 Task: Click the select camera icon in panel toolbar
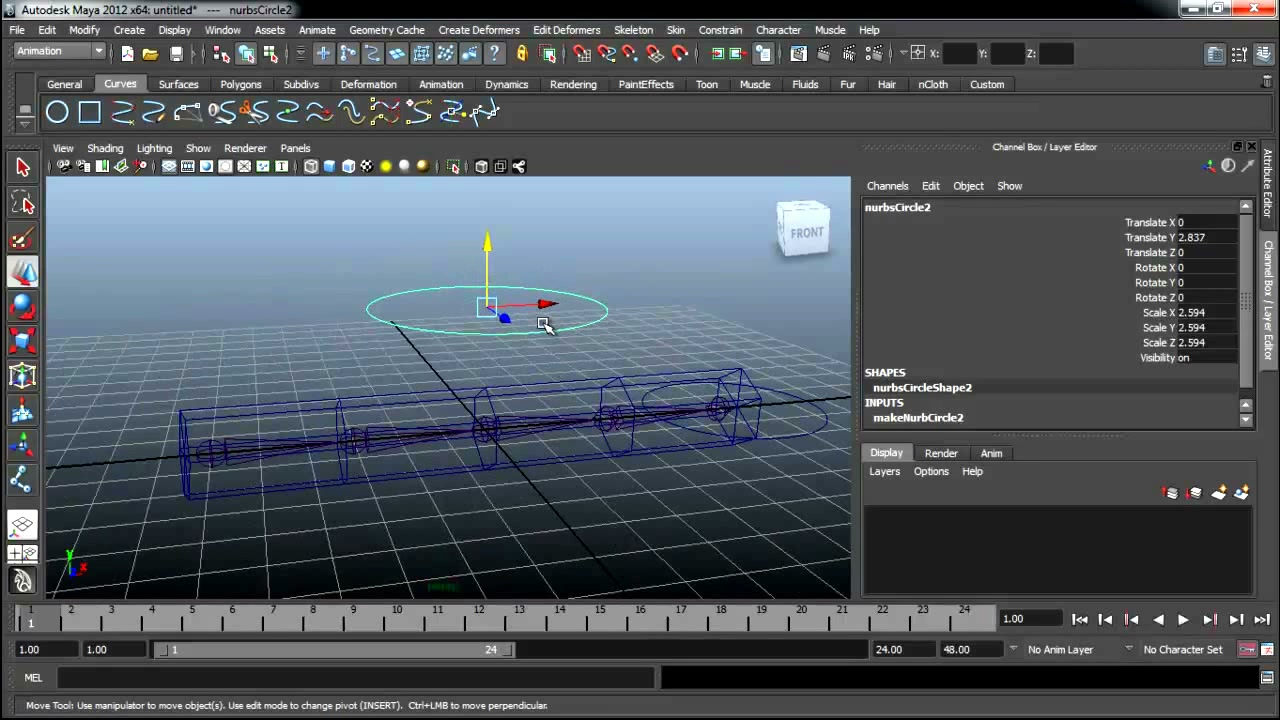(64, 167)
